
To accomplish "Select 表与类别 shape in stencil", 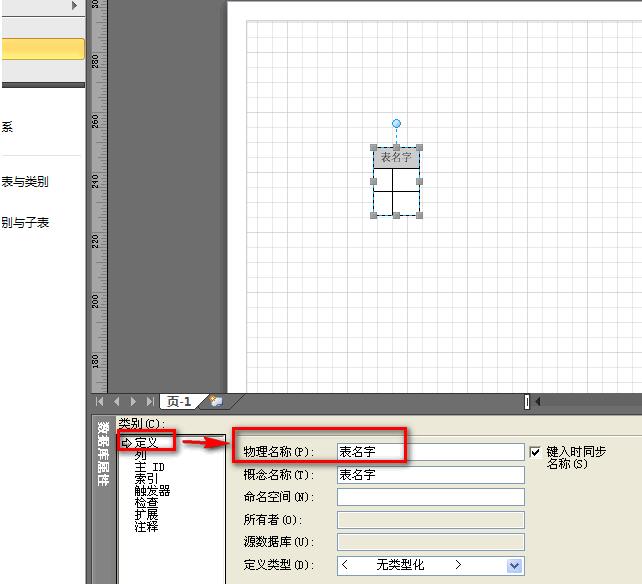I will 25,181.
